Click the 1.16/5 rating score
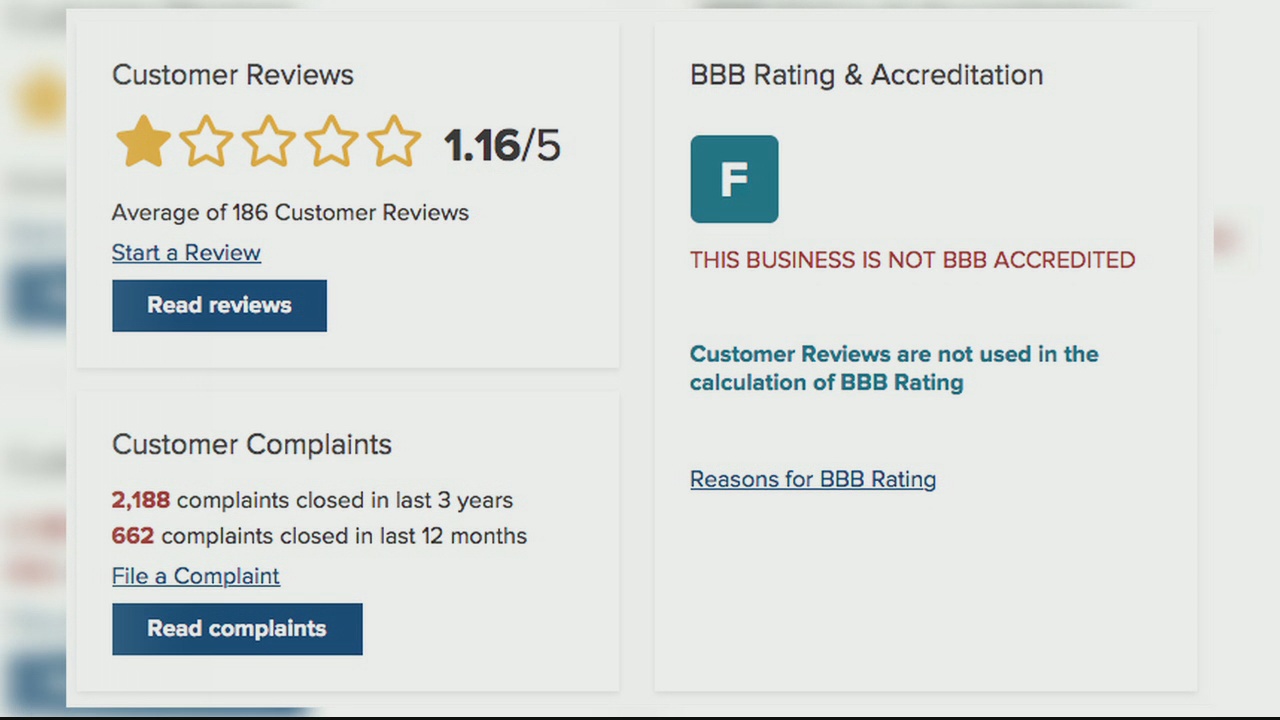This screenshot has height=720, width=1280. 502,146
